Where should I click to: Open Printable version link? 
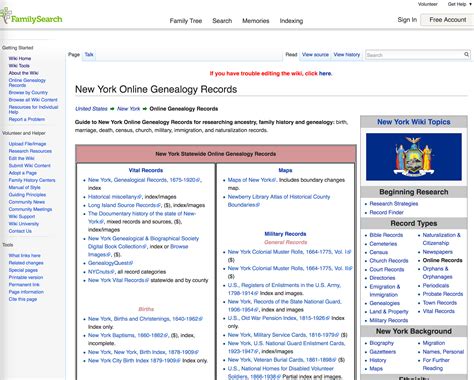(x=26, y=277)
